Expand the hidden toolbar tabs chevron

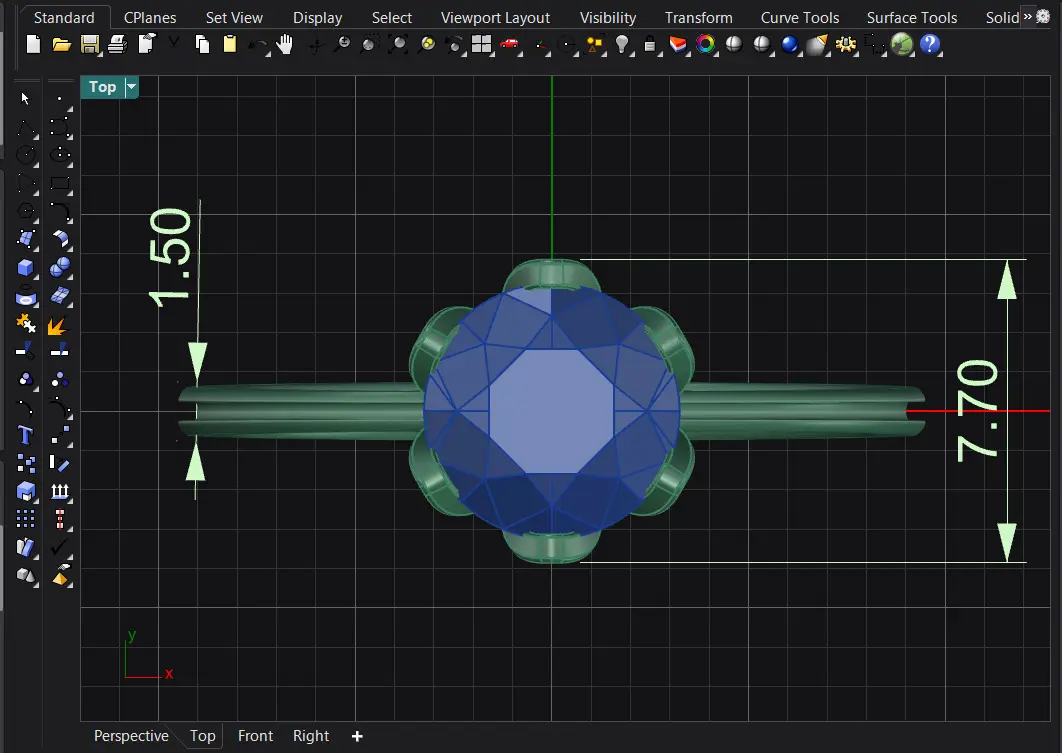[x=1028, y=16]
